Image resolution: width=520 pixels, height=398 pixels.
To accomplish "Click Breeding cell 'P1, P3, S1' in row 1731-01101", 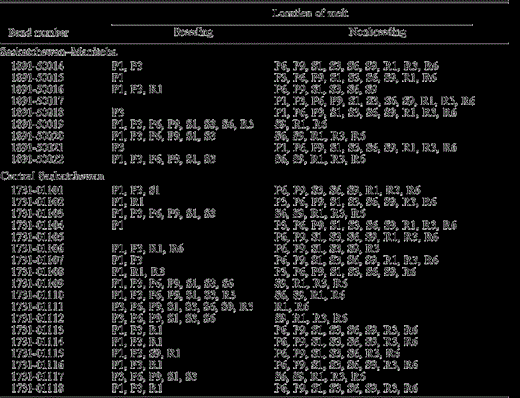I will (x=136, y=190).
